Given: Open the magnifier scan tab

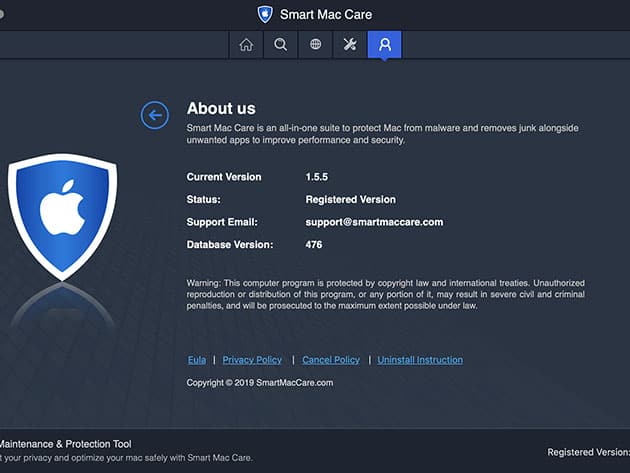Looking at the screenshot, I should pyautogui.click(x=281, y=44).
